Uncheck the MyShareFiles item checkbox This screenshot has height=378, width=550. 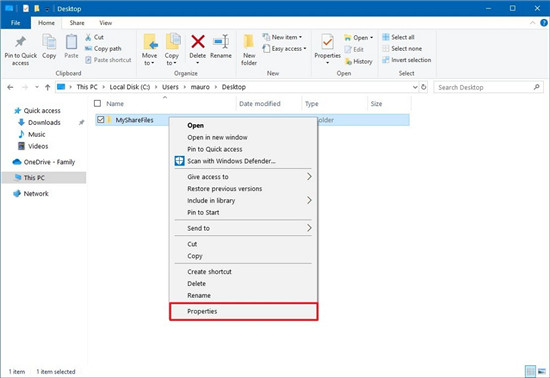tap(101, 120)
